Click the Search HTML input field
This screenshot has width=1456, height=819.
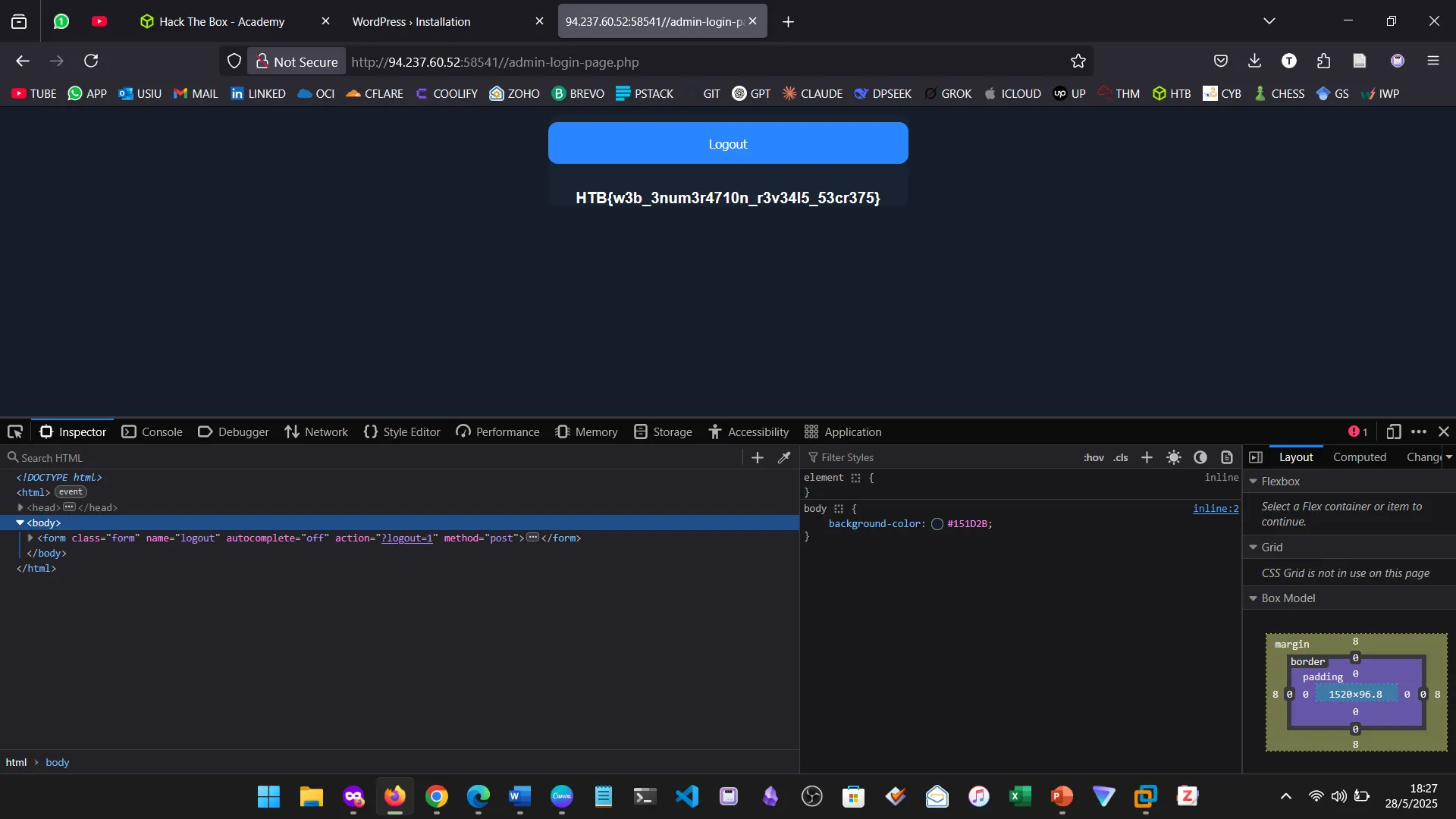coord(152,457)
